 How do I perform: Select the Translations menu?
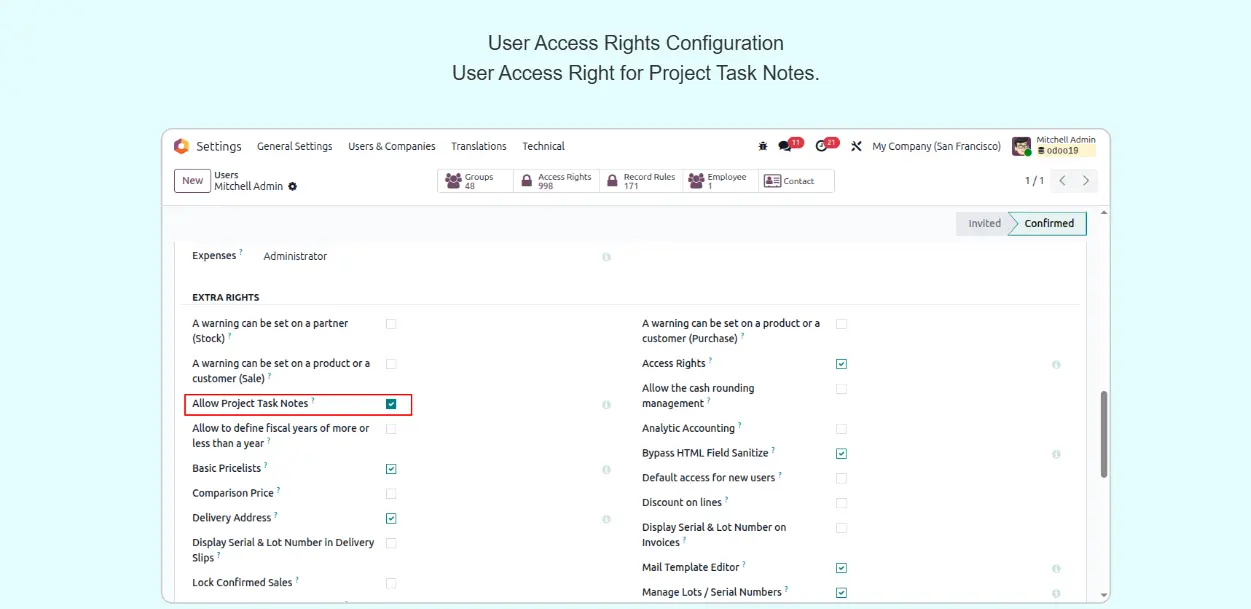point(478,146)
